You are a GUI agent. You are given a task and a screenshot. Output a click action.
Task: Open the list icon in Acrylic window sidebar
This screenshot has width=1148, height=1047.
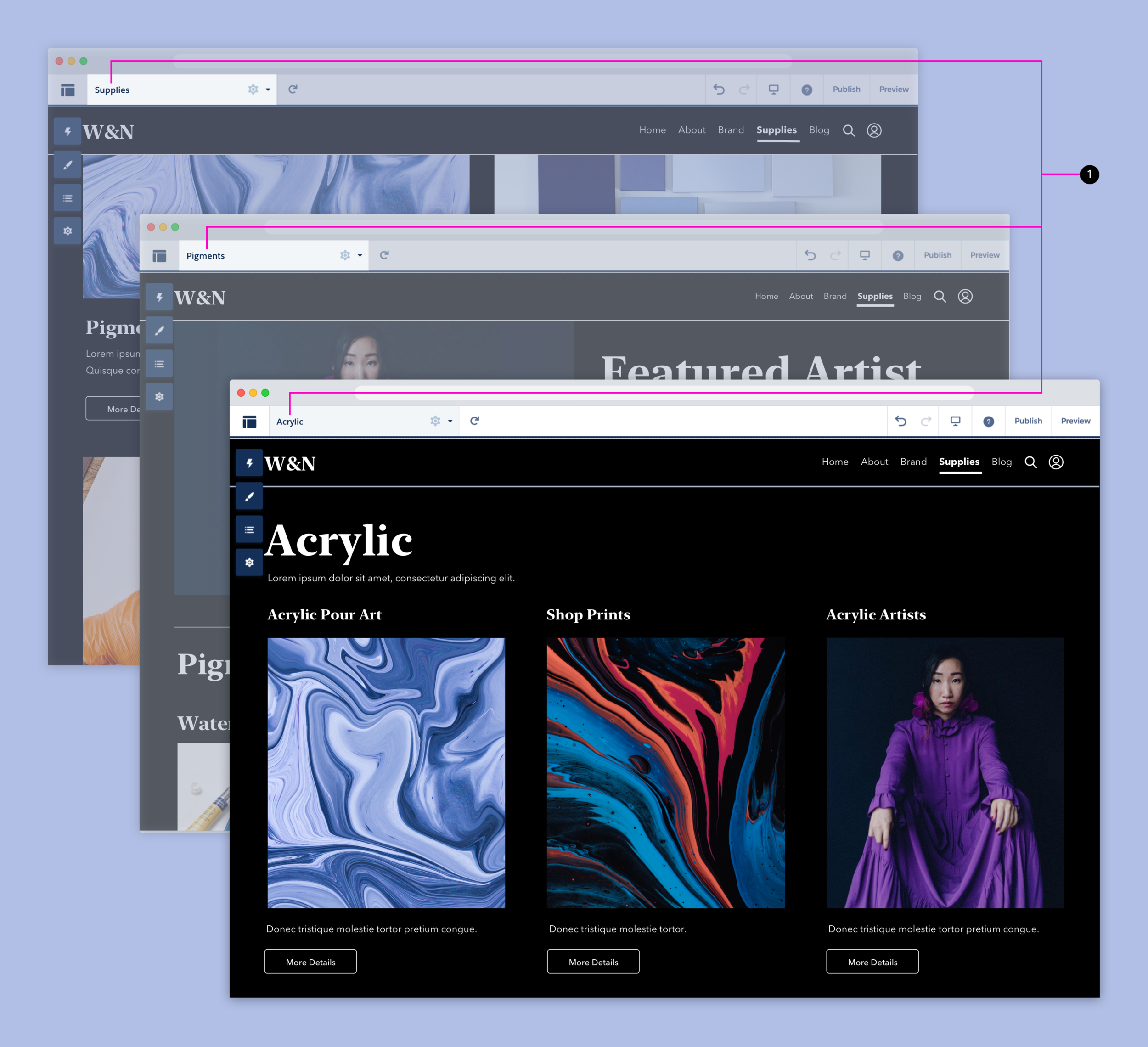pos(249,529)
